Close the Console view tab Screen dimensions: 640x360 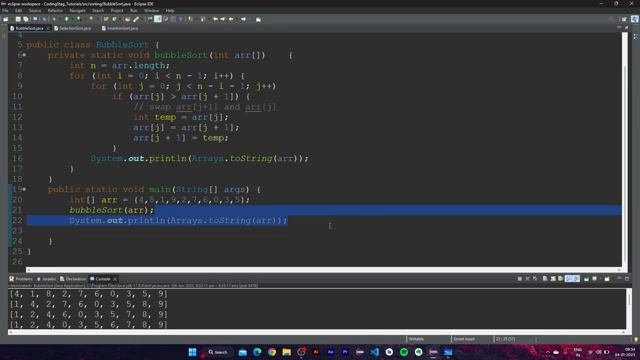[115, 279]
